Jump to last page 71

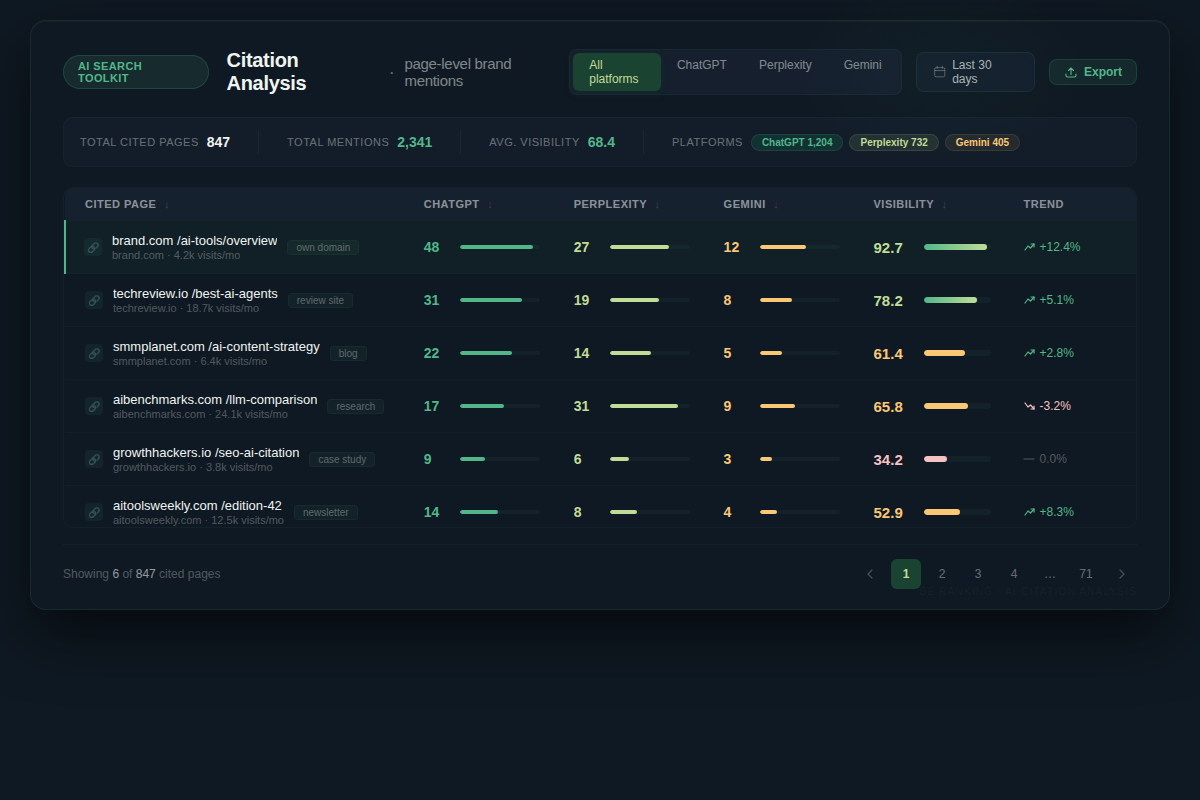tap(1086, 574)
